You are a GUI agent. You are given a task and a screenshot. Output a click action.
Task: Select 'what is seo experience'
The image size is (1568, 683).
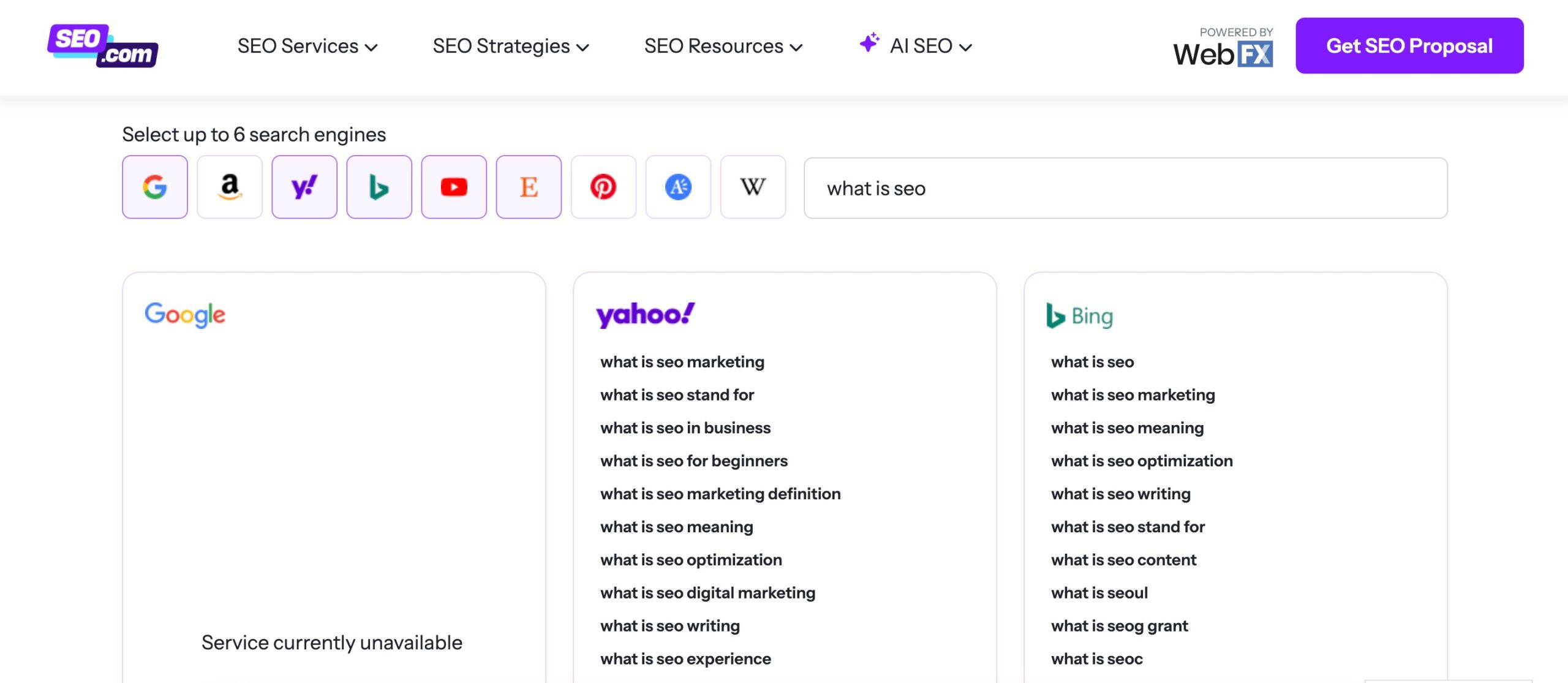[x=685, y=660]
